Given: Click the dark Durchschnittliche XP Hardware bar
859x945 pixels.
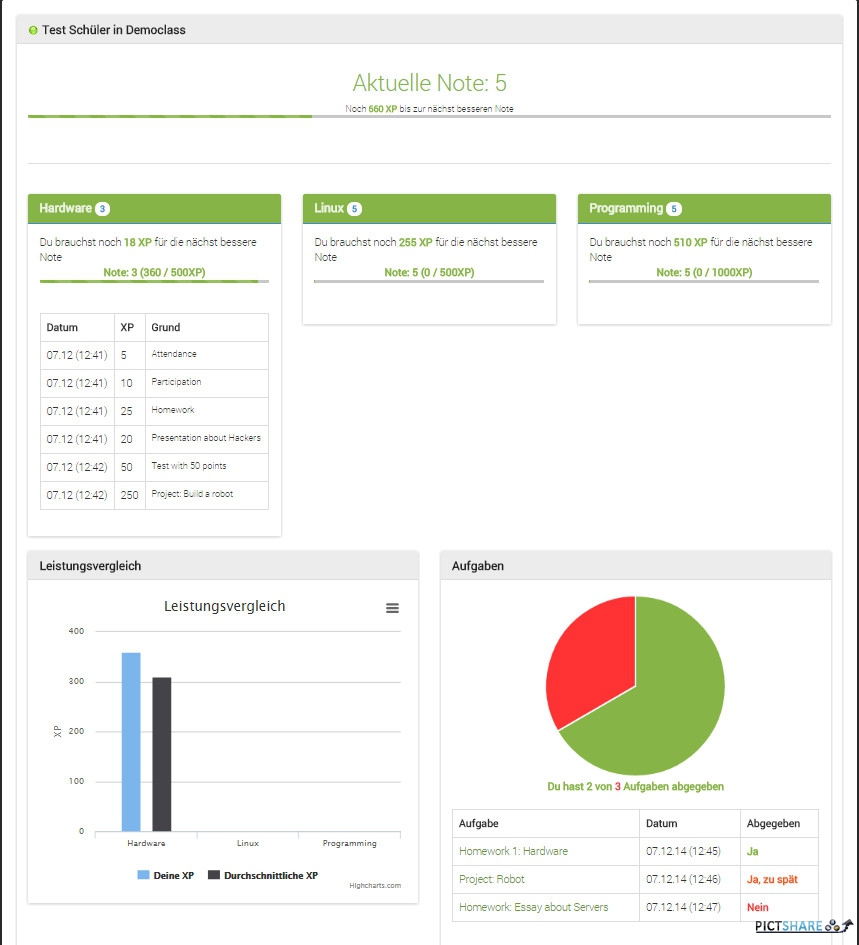Looking at the screenshot, I should pos(162,755).
